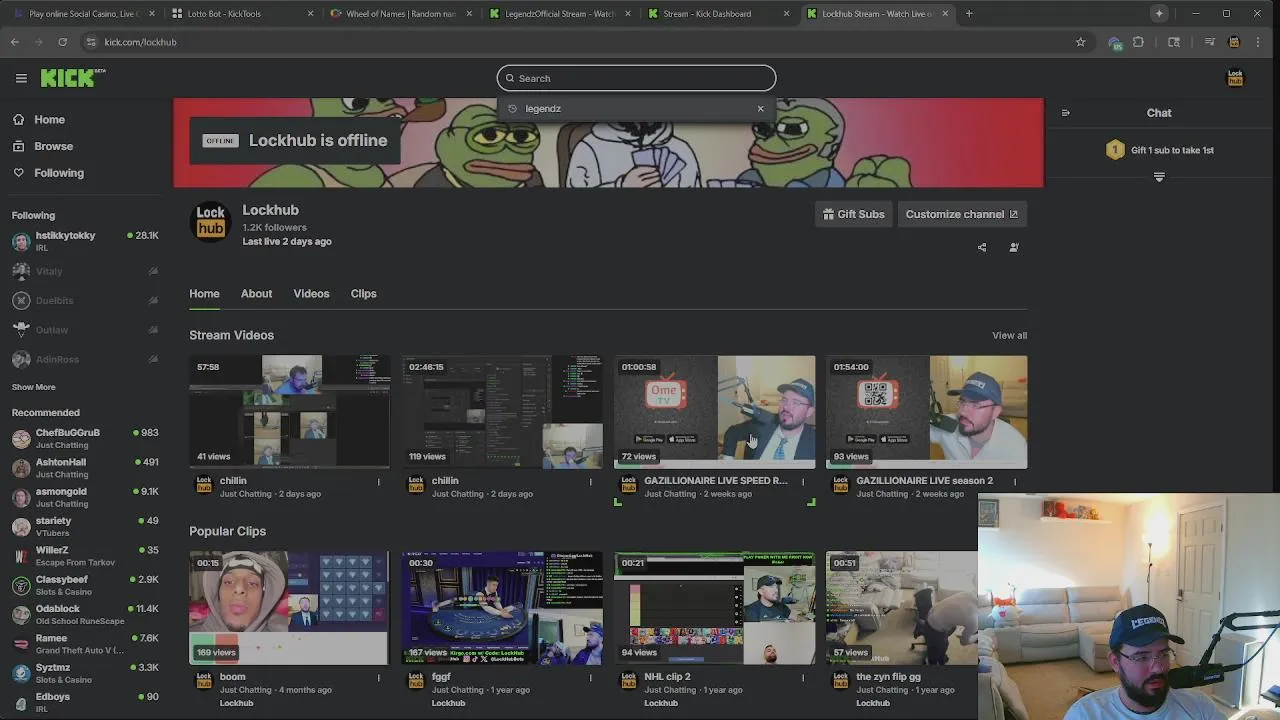
Task: Click the Kick search field
Action: 636,78
